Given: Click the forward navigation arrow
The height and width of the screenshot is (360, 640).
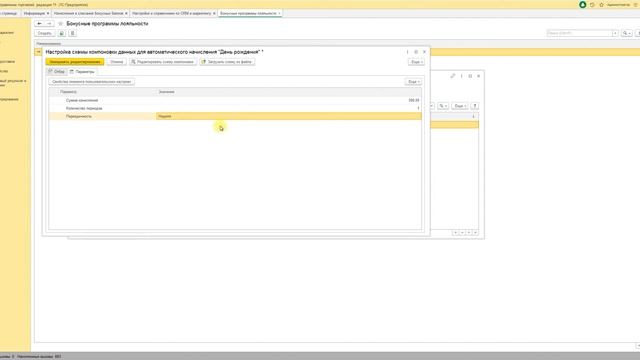Looking at the screenshot, I should point(49,24).
